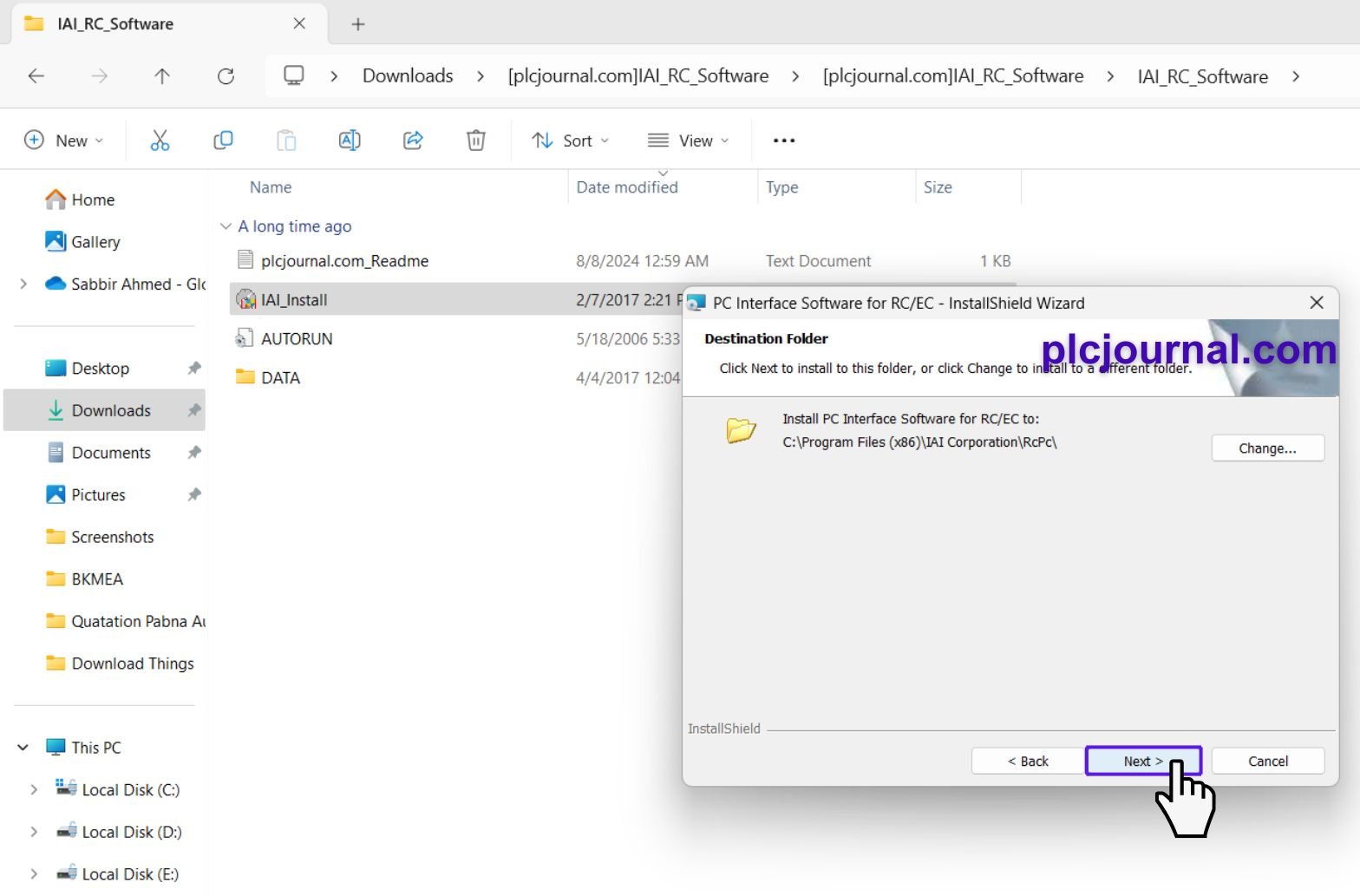Click the Copy icon in Explorer toolbar
The width and height of the screenshot is (1360, 896).
(223, 141)
